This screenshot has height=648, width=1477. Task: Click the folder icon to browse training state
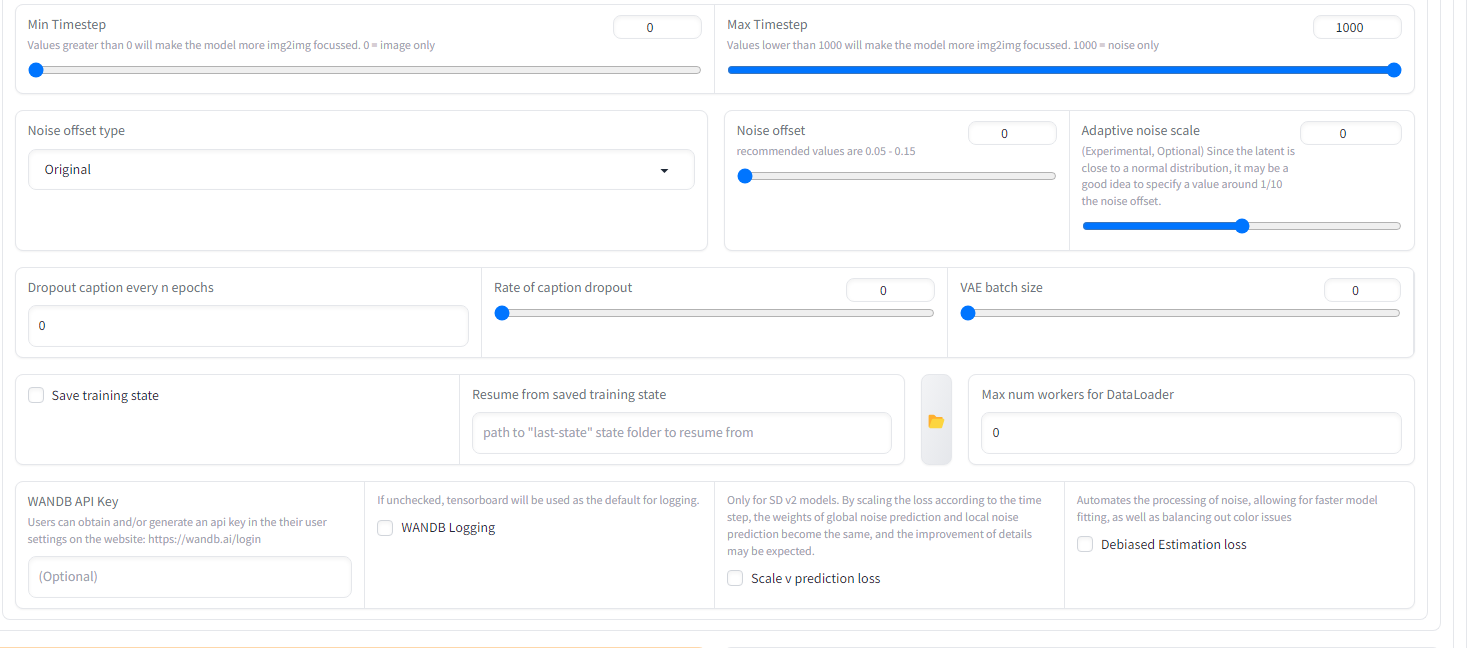936,421
